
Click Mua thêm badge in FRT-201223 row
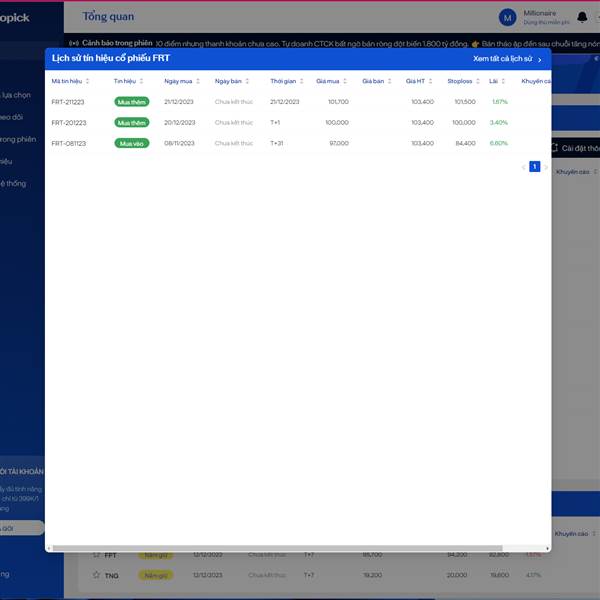pos(132,123)
